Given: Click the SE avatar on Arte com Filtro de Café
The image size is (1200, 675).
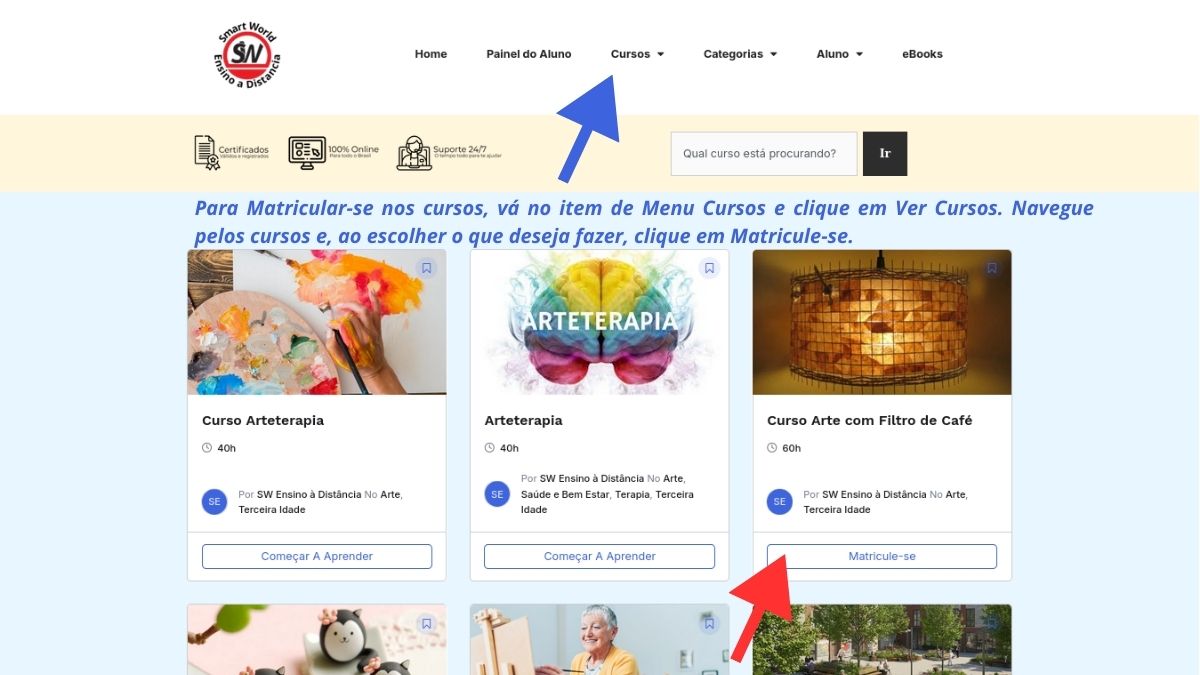Looking at the screenshot, I should tap(780, 502).
